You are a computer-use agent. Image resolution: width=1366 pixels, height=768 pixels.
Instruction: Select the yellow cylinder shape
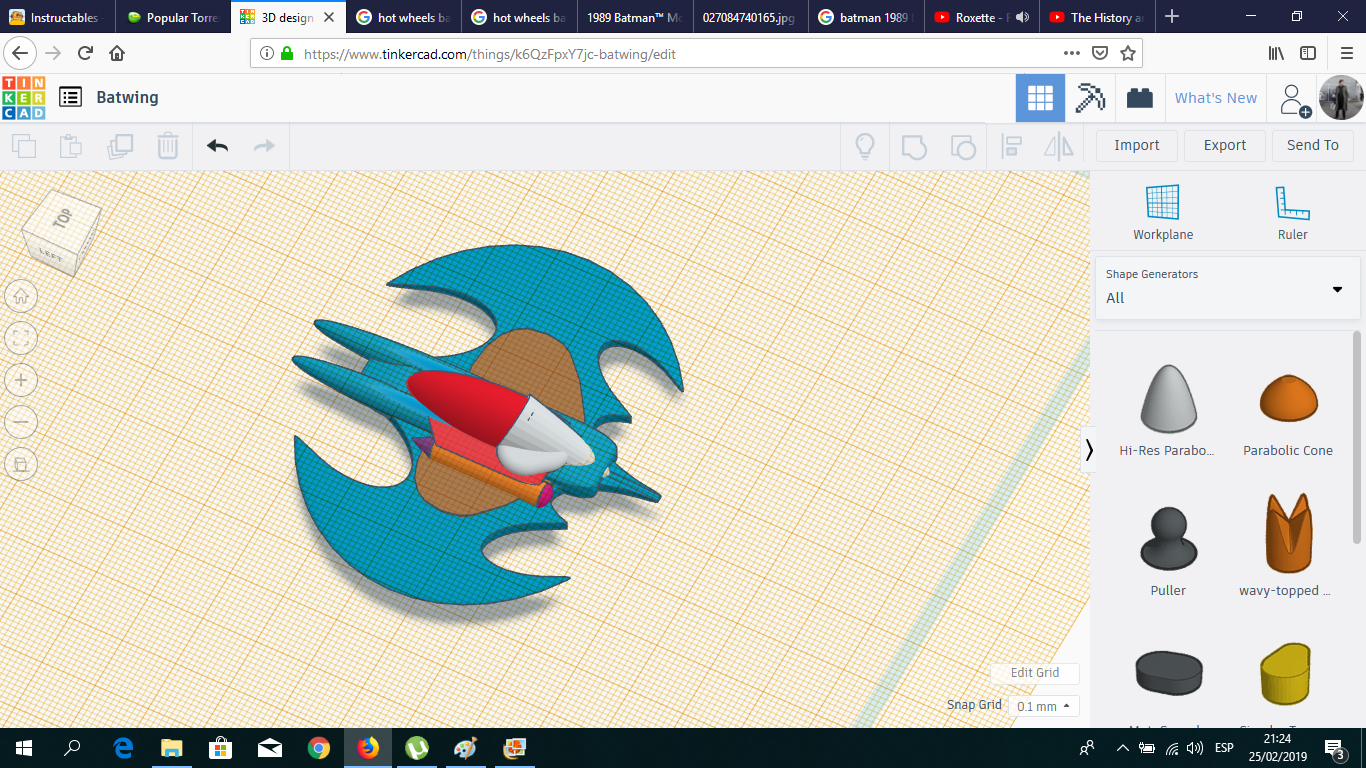tap(1285, 674)
